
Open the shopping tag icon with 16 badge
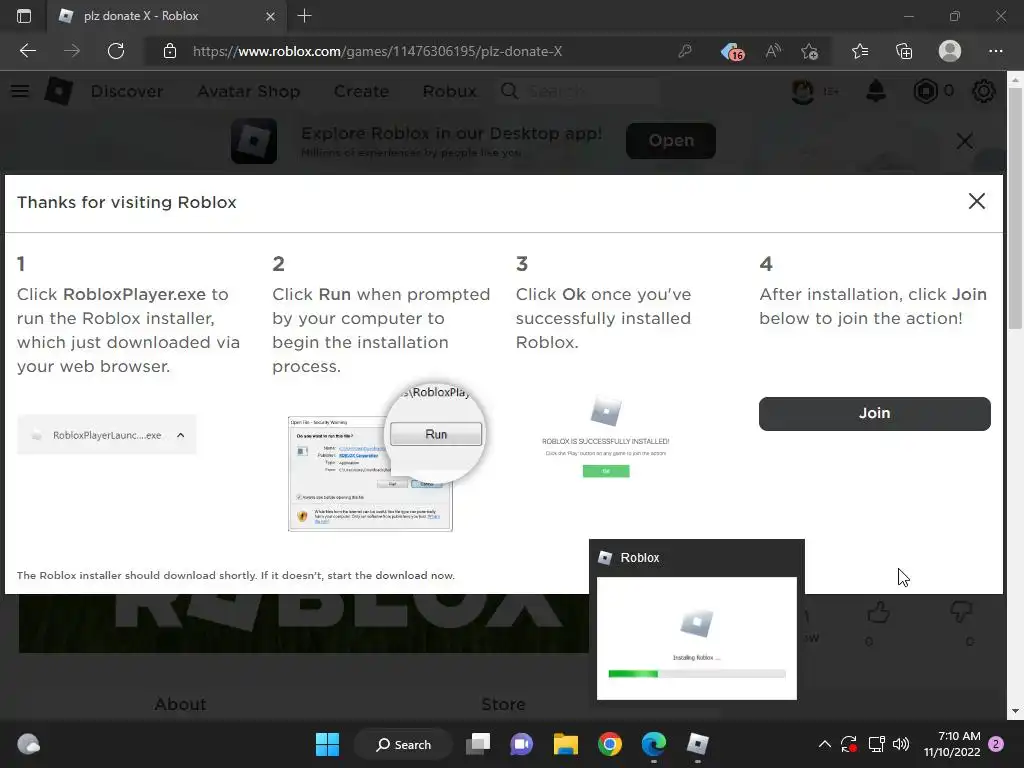click(731, 51)
